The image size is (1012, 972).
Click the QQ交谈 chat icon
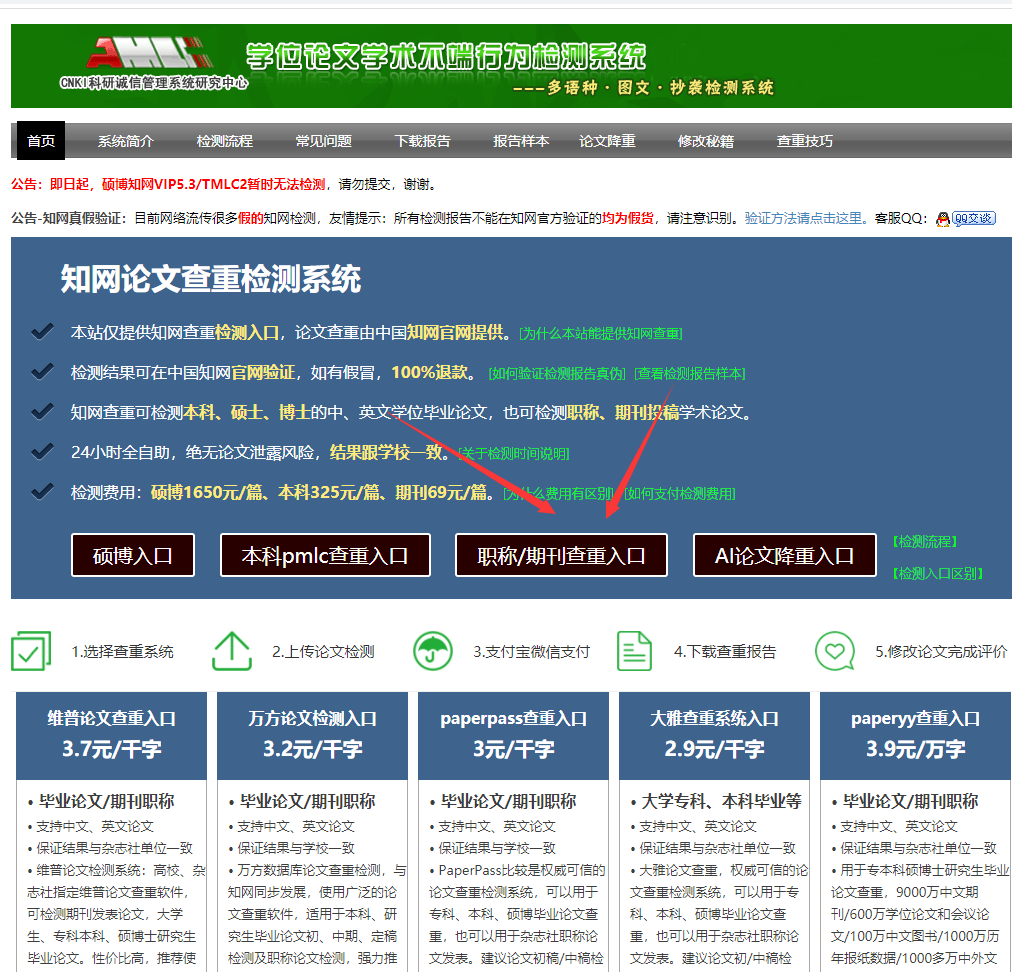click(x=966, y=219)
